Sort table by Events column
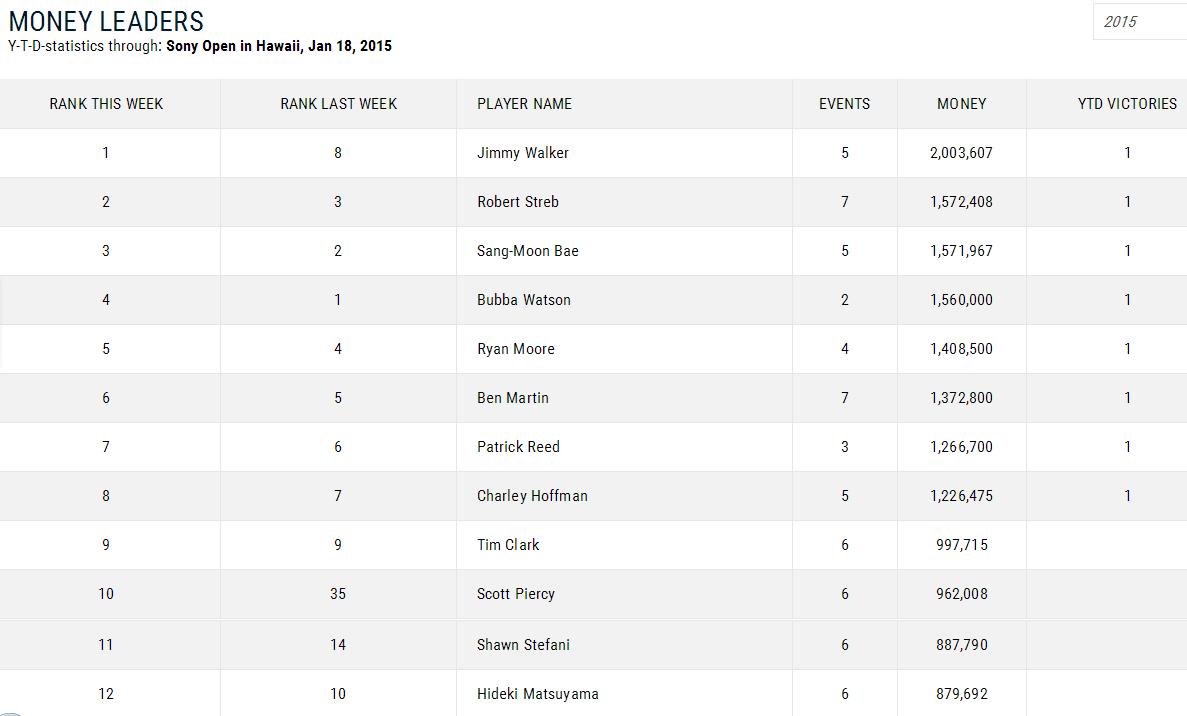This screenshot has height=716, width=1187. point(844,104)
